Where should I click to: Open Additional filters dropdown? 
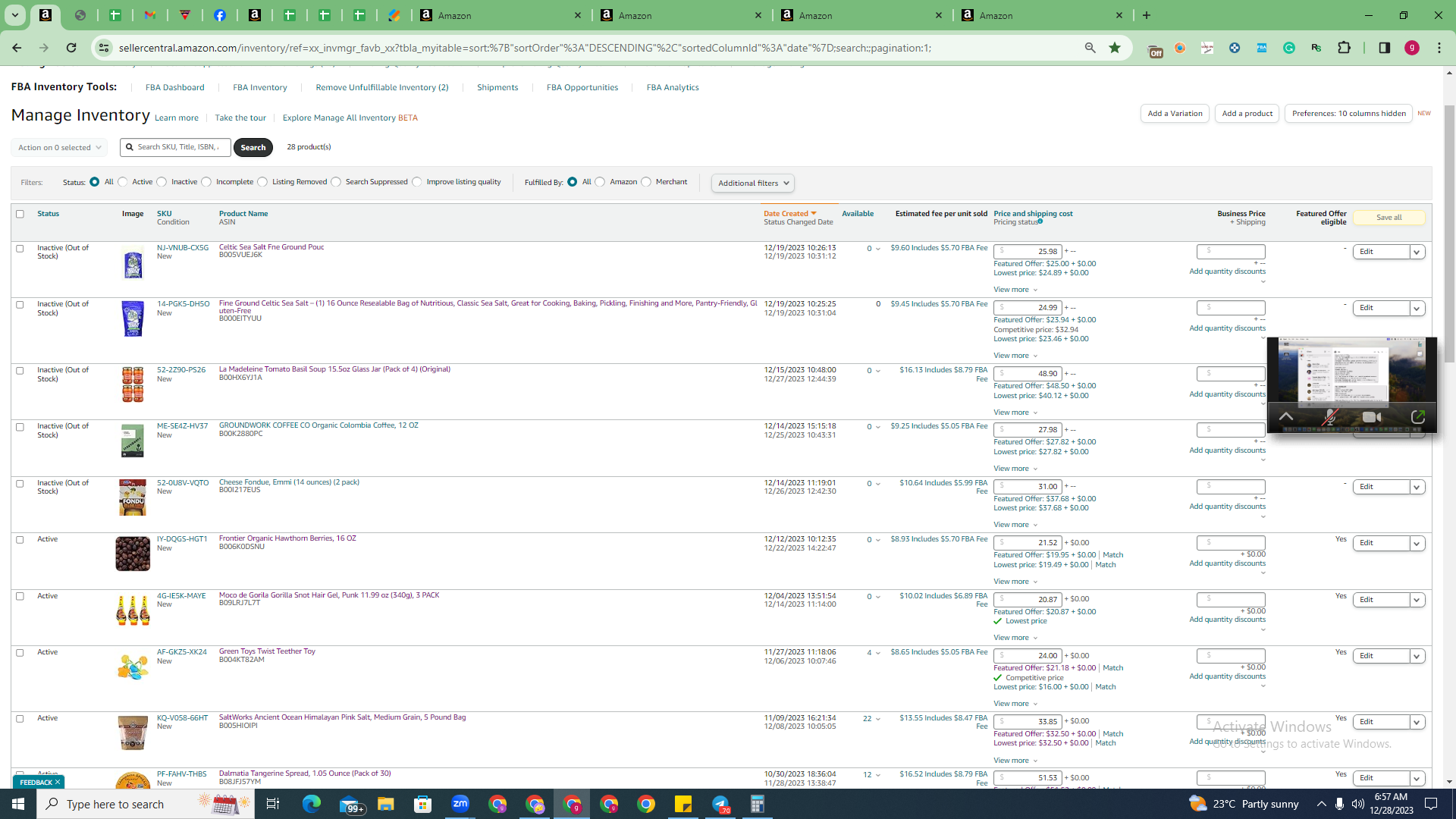tap(753, 183)
